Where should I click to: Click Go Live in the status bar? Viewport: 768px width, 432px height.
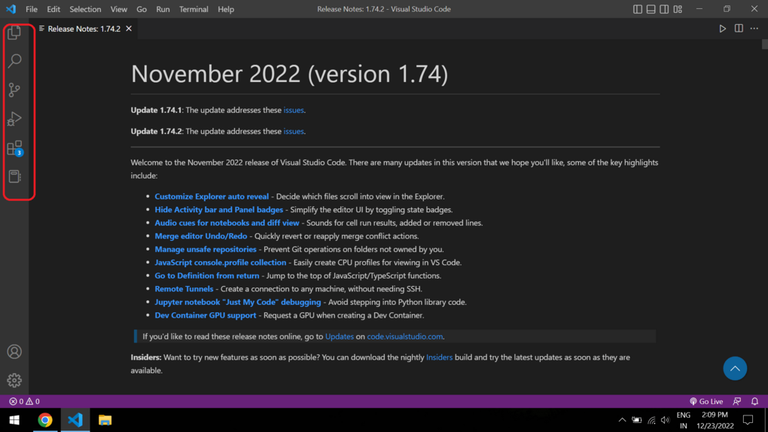[x=706, y=401]
